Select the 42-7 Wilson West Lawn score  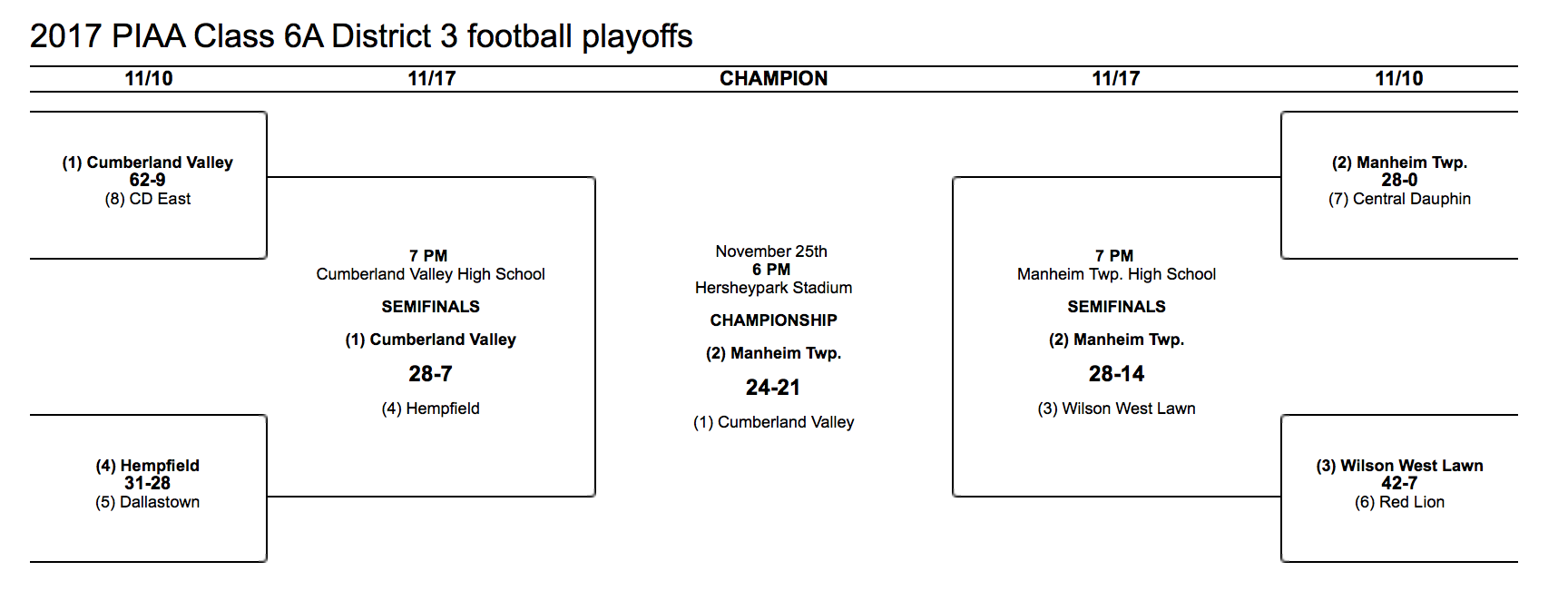pos(1399,483)
